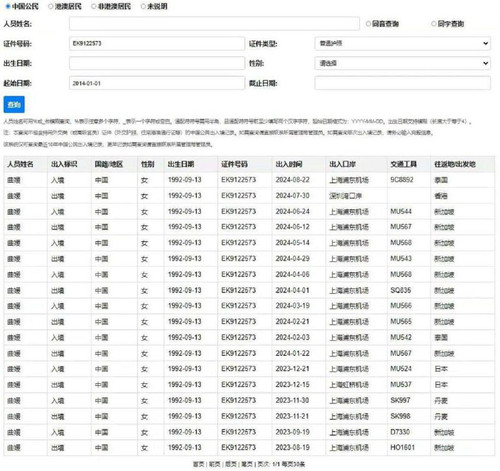Choose the 非港澳居民 radio option
Screen dimensions: 500x471
pyautogui.click(x=94, y=6)
